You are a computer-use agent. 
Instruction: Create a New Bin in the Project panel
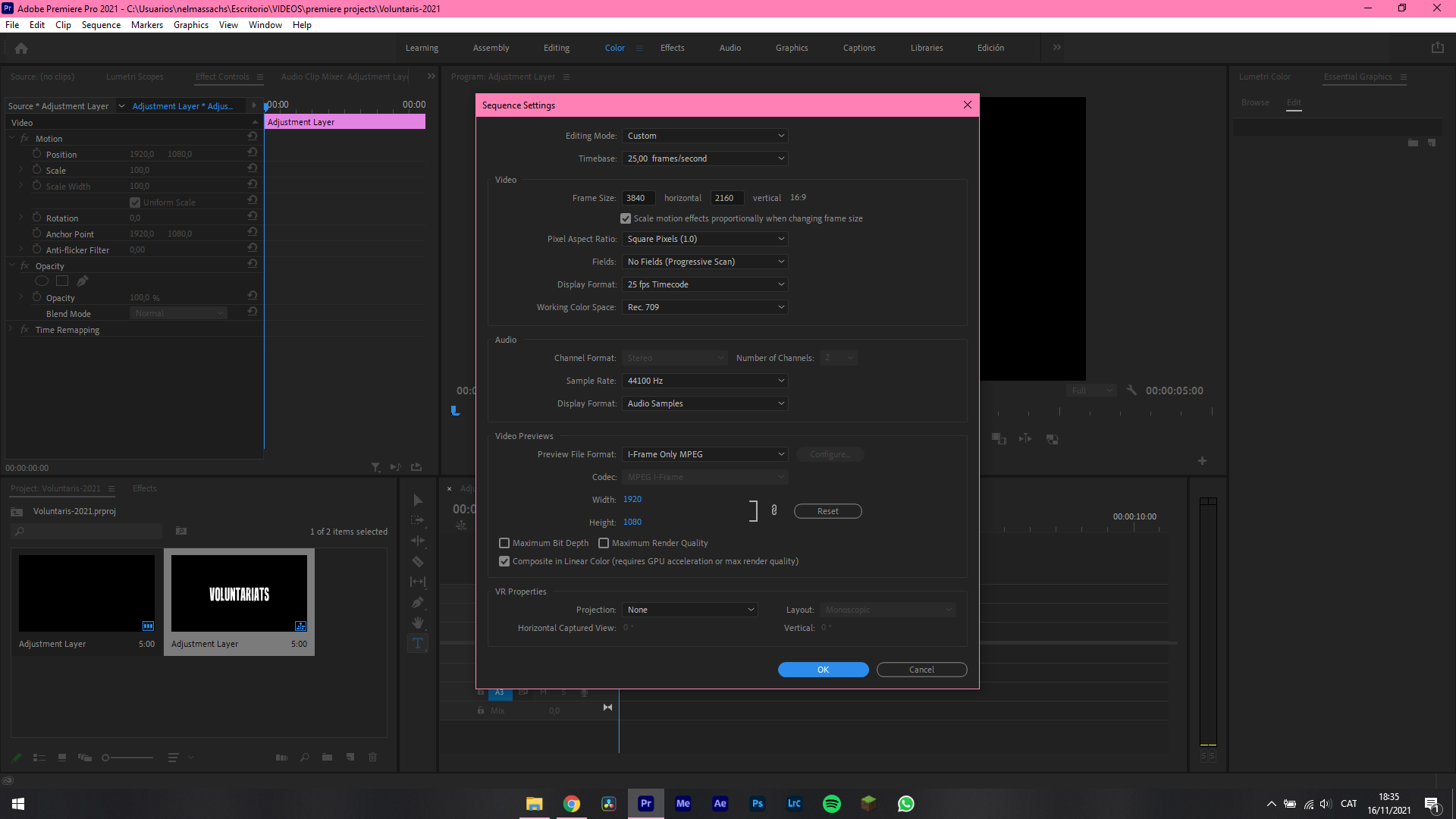click(x=327, y=757)
